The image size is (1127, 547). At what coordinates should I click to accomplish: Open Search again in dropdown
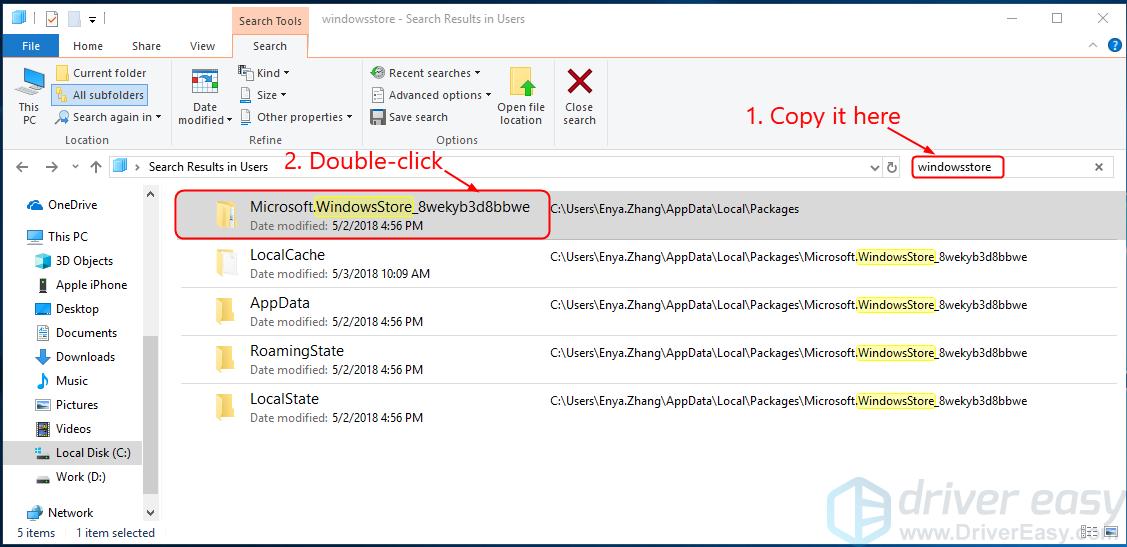coord(109,117)
